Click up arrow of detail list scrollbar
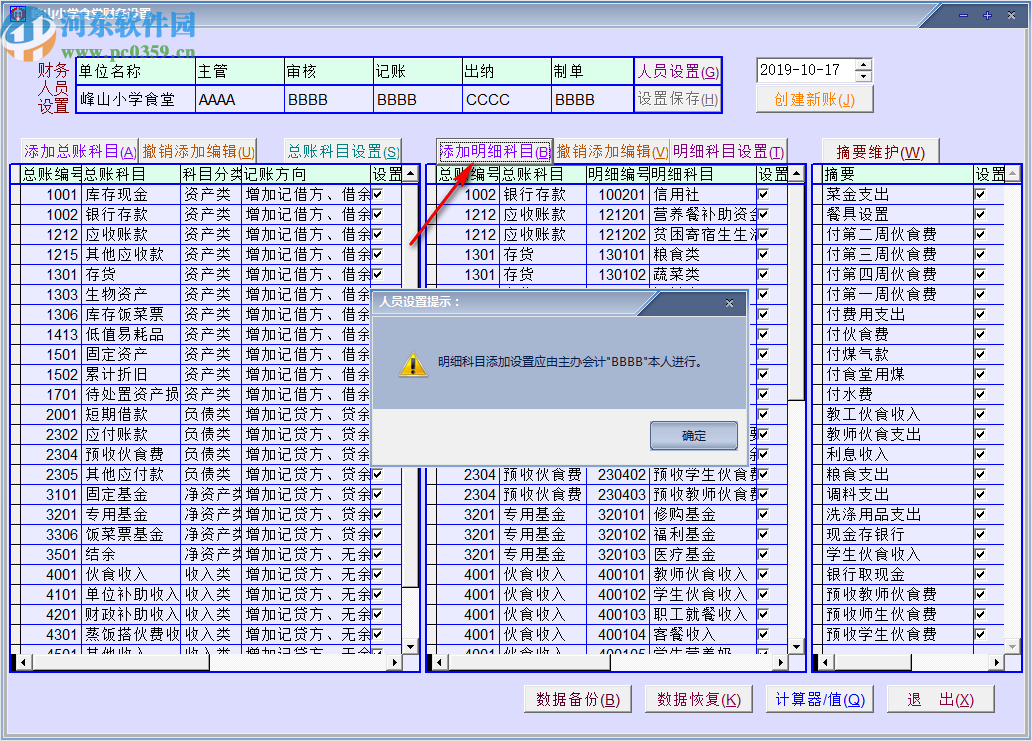This screenshot has width=1032, height=741. (796, 173)
